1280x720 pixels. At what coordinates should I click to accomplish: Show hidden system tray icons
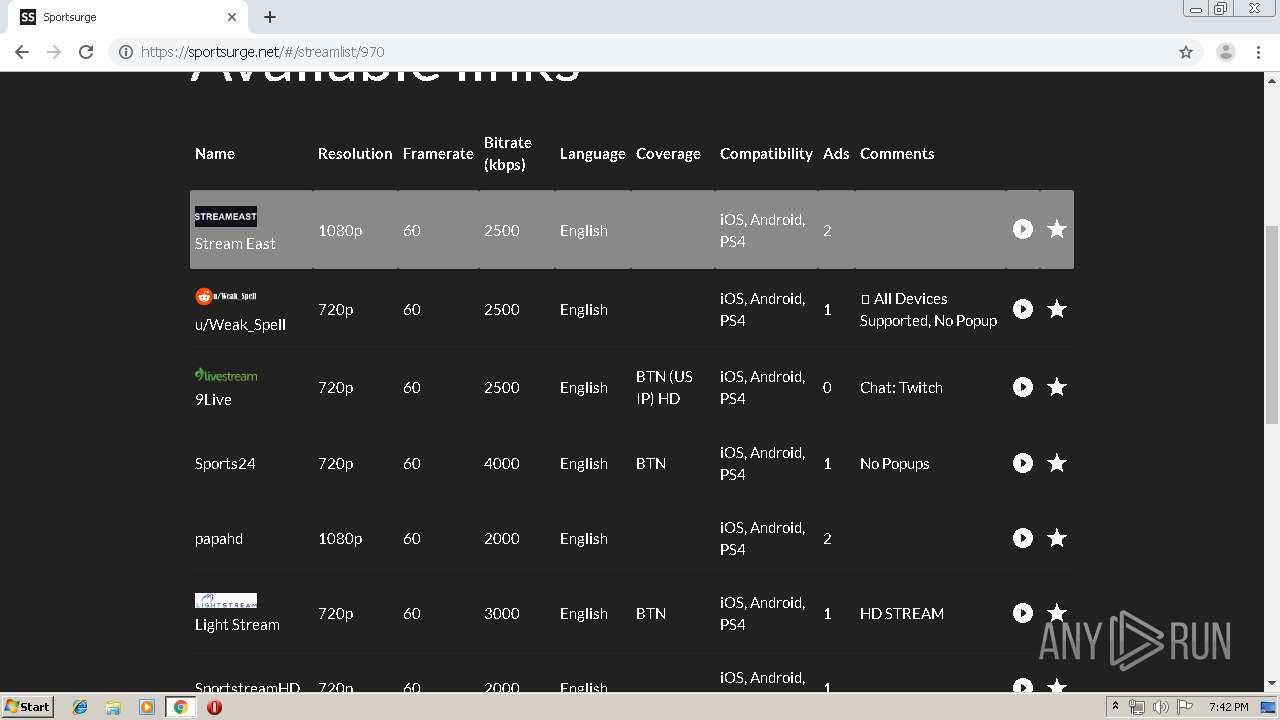pyautogui.click(x=1115, y=707)
